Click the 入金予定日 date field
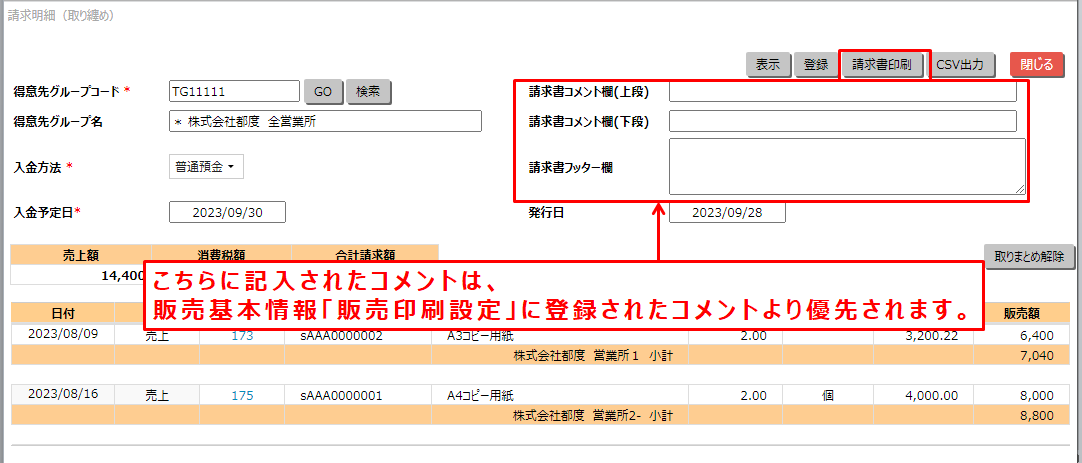The height and width of the screenshot is (463, 1082). [x=227, y=212]
